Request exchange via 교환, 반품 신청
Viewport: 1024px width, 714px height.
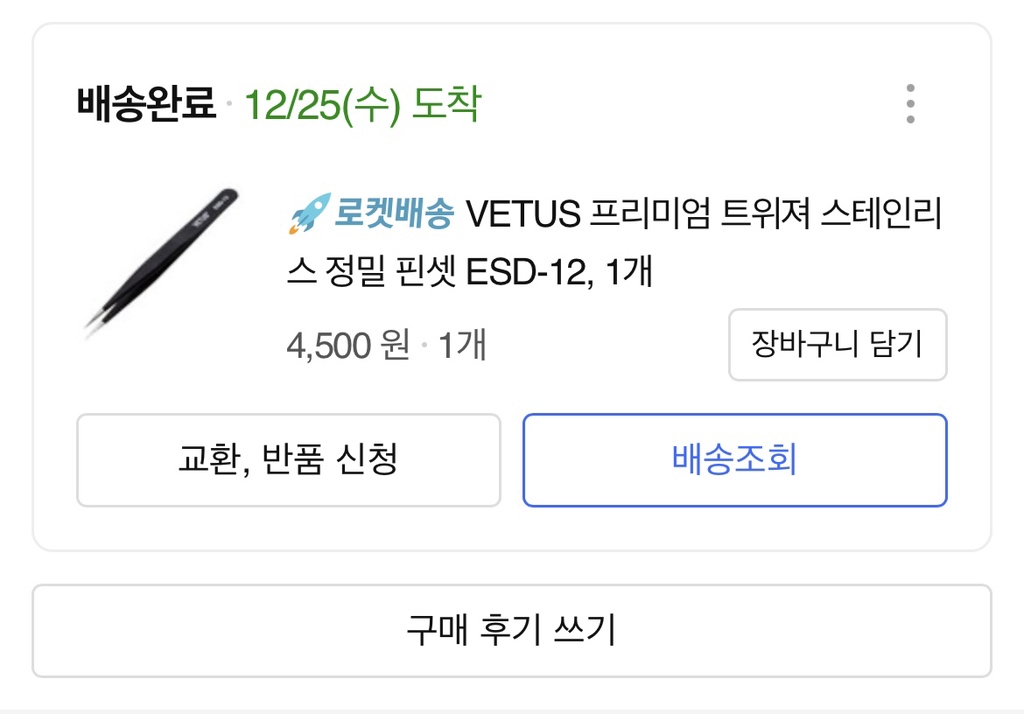(x=288, y=460)
